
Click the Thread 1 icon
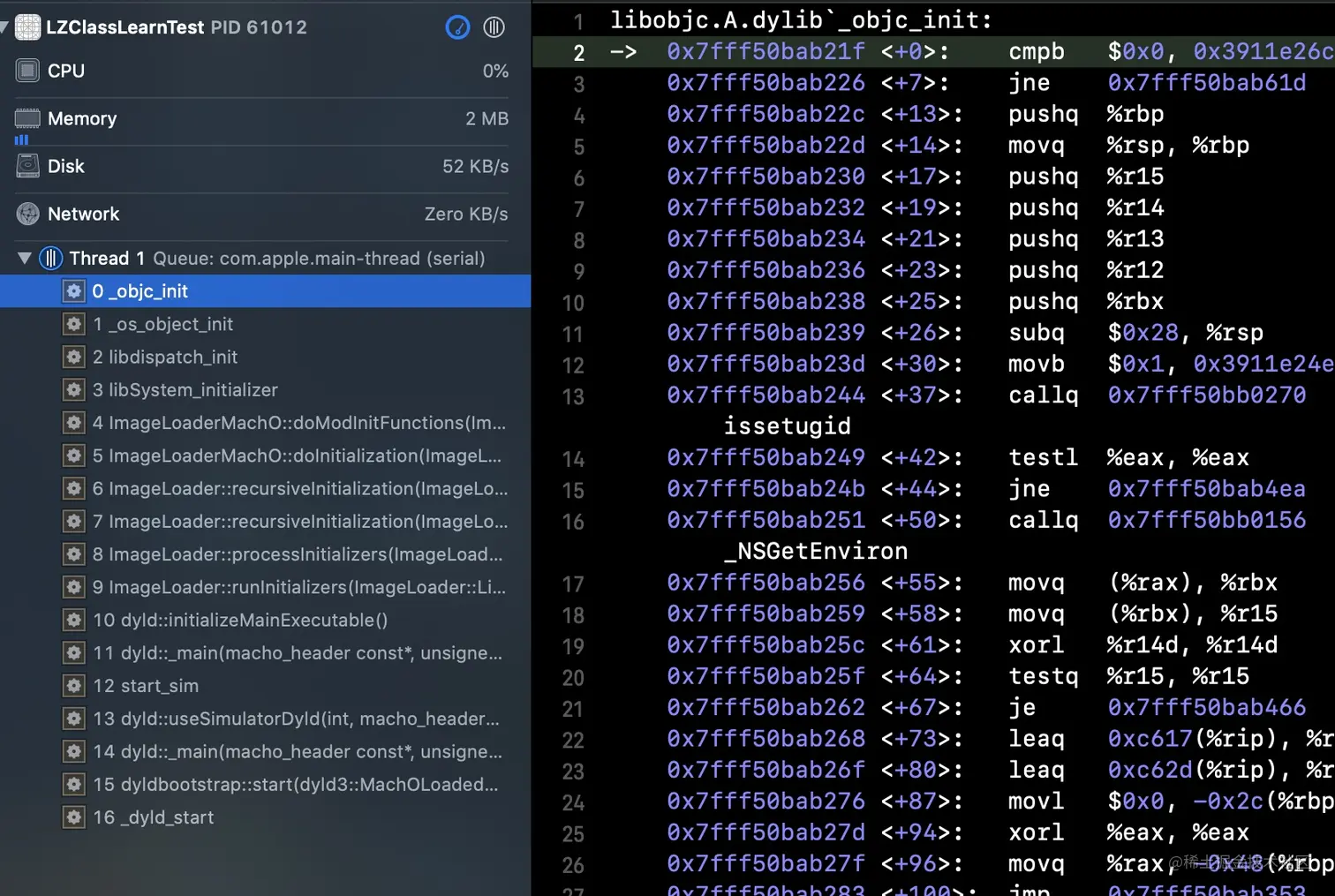click(51, 259)
